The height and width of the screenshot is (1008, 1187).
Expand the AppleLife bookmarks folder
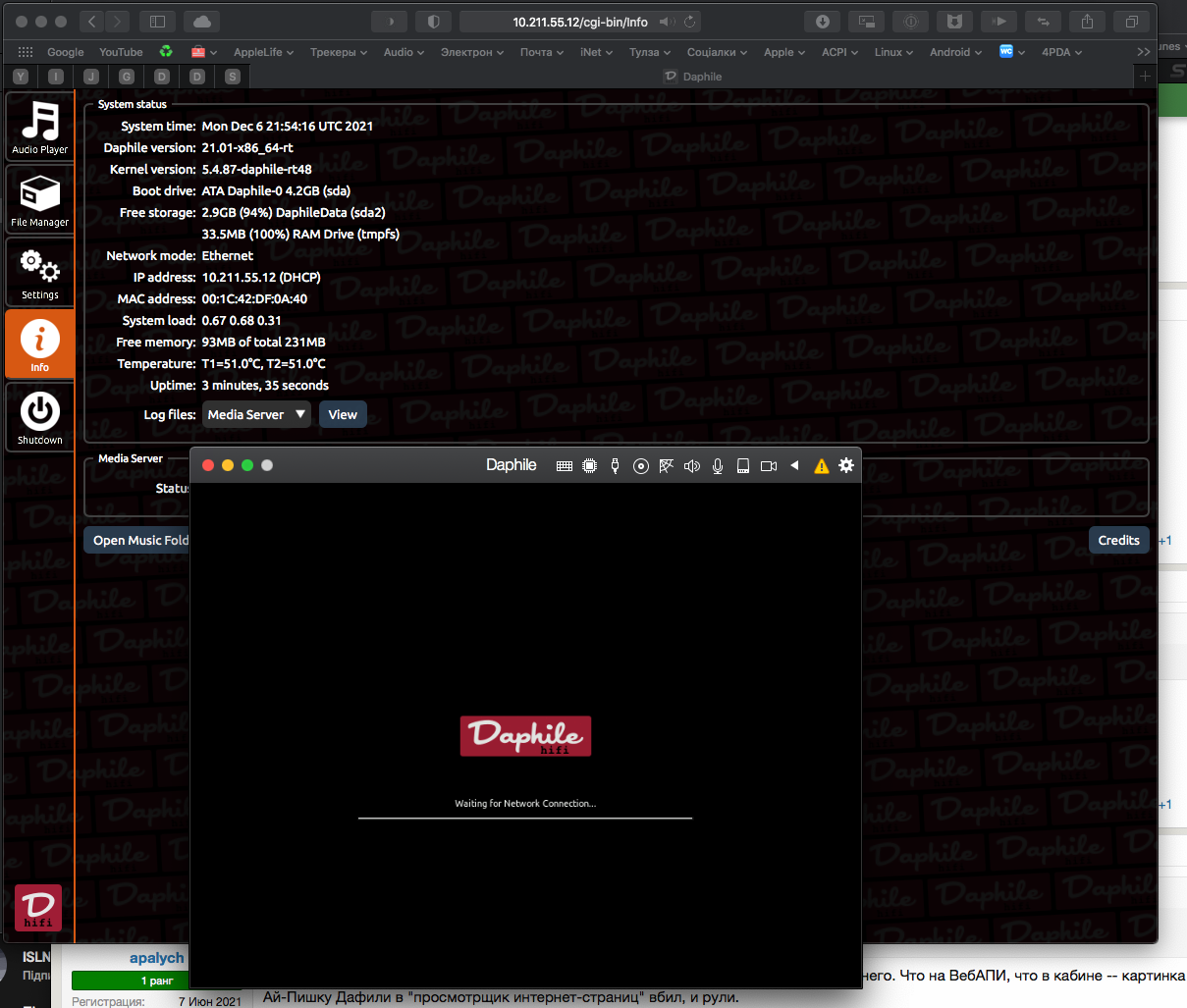click(263, 52)
